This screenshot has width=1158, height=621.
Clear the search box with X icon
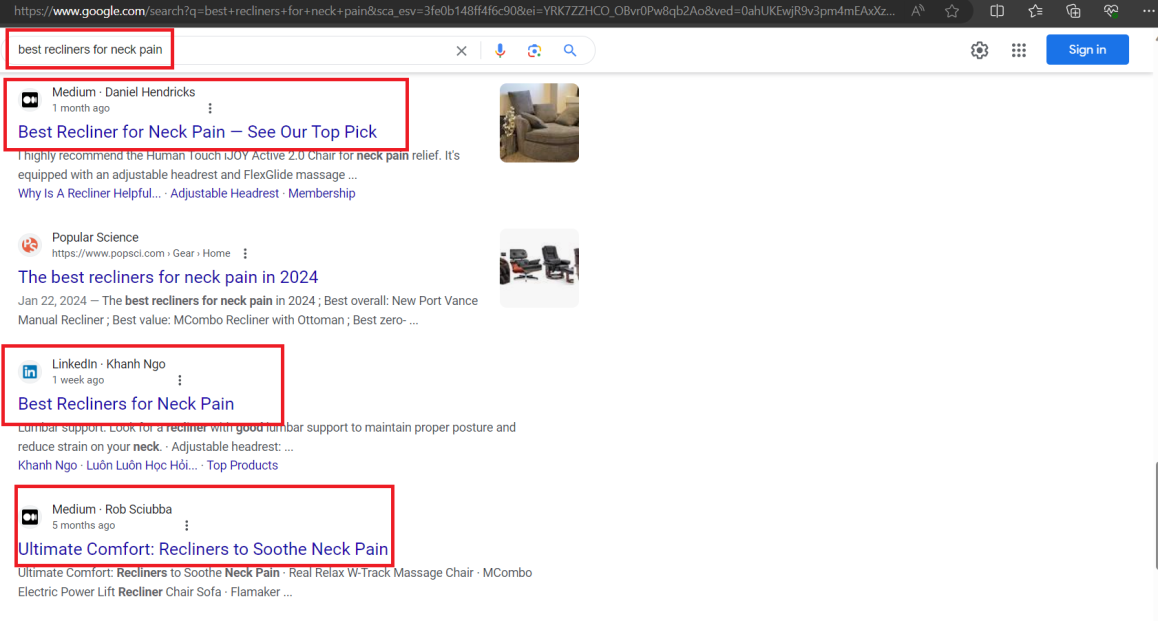[461, 50]
